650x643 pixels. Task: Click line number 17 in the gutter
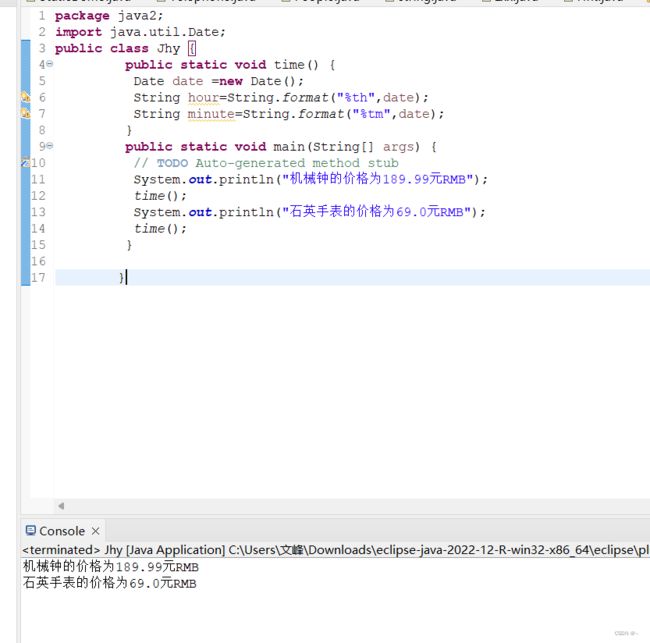38,277
